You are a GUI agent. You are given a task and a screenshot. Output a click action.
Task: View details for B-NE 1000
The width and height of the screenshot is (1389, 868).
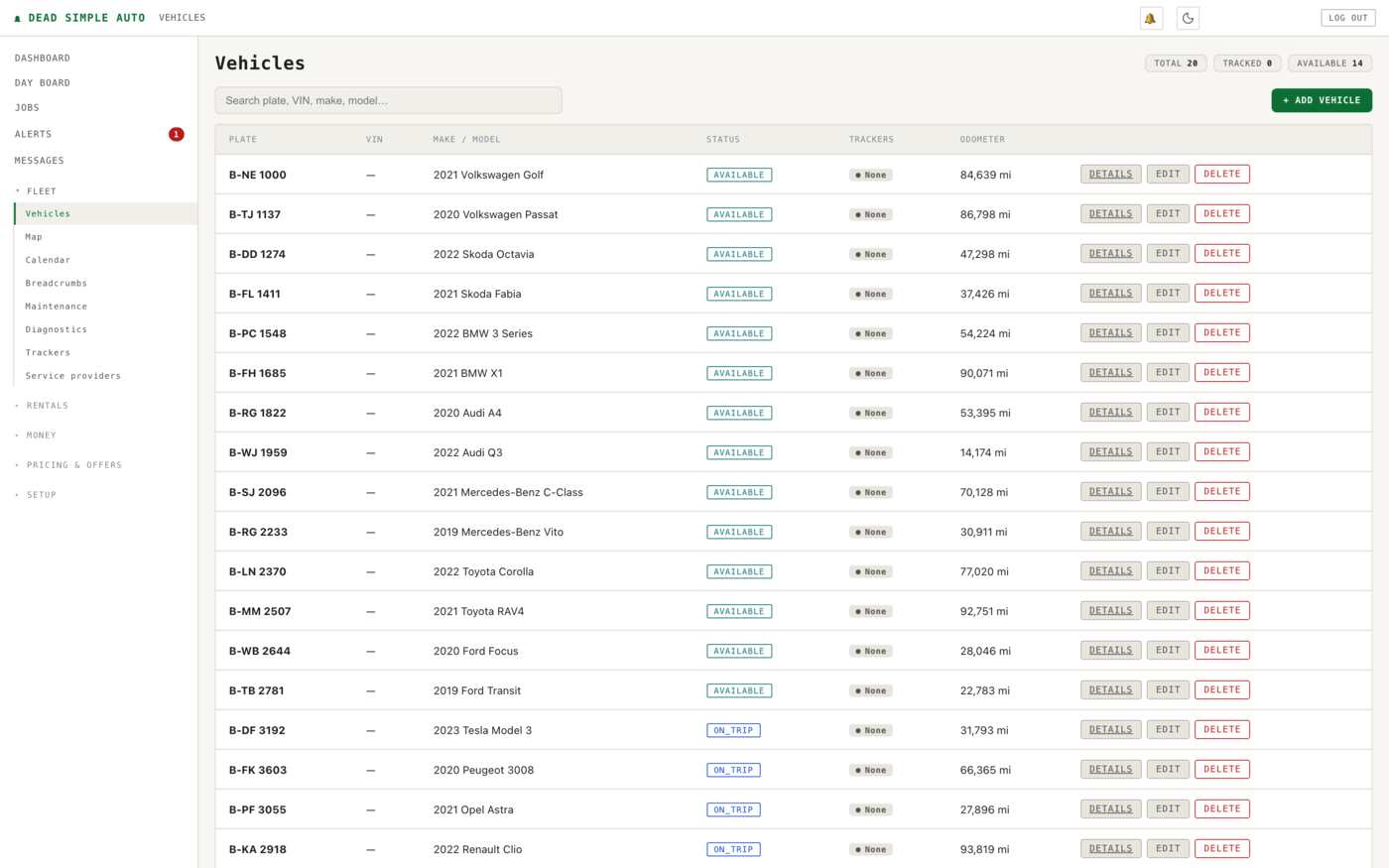[x=1110, y=174]
